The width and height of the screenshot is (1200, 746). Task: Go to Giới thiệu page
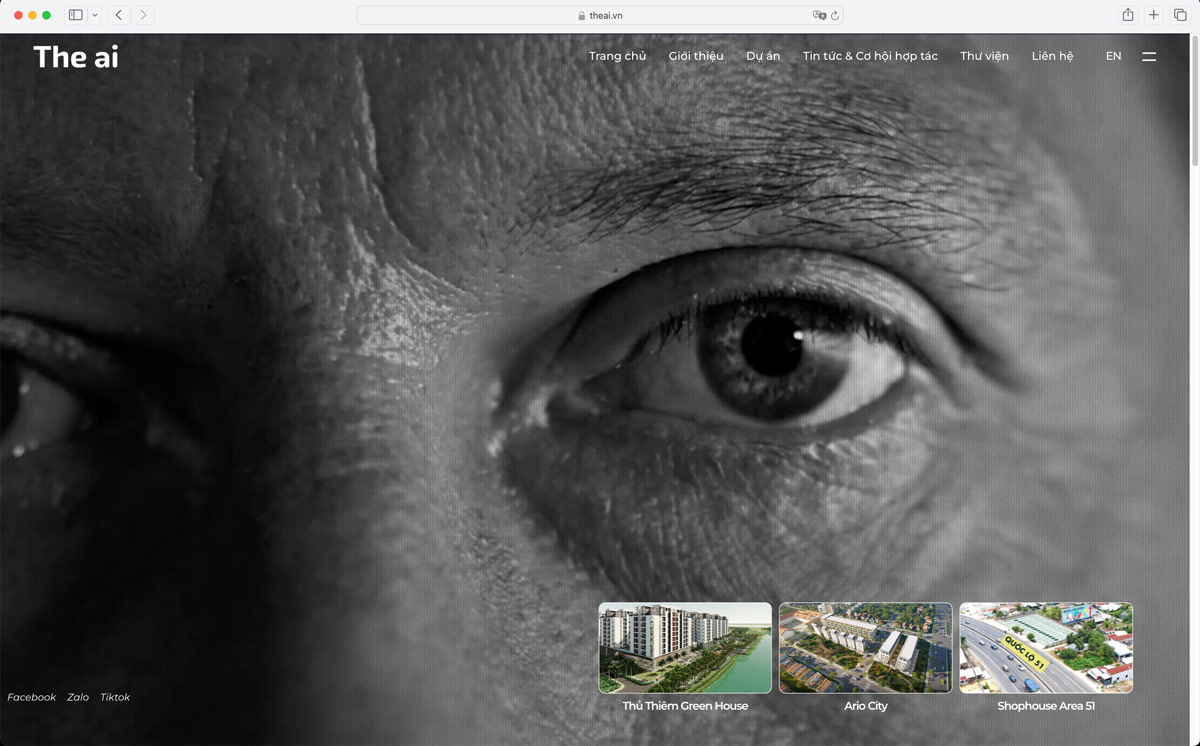click(x=696, y=56)
